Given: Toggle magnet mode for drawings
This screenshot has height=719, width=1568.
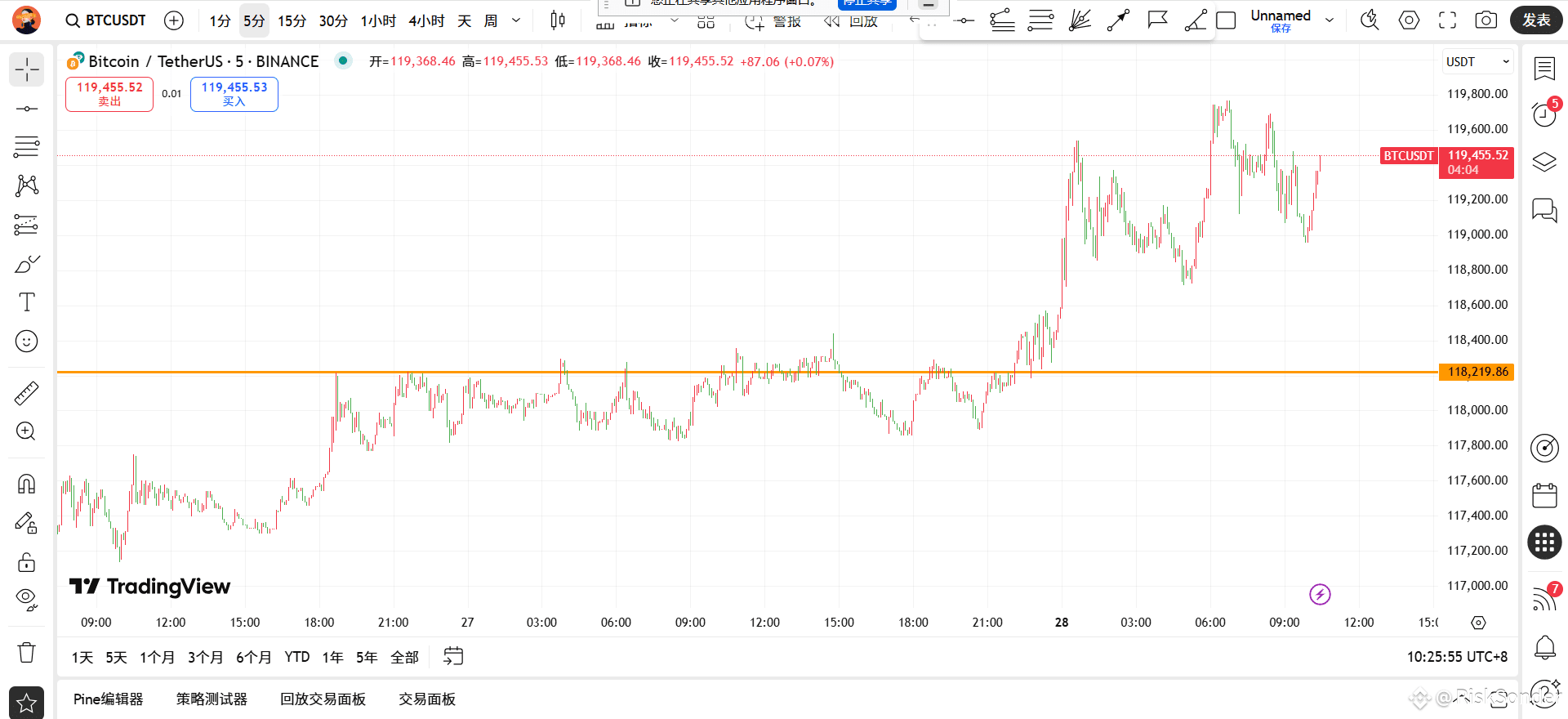Looking at the screenshot, I should point(27,485).
